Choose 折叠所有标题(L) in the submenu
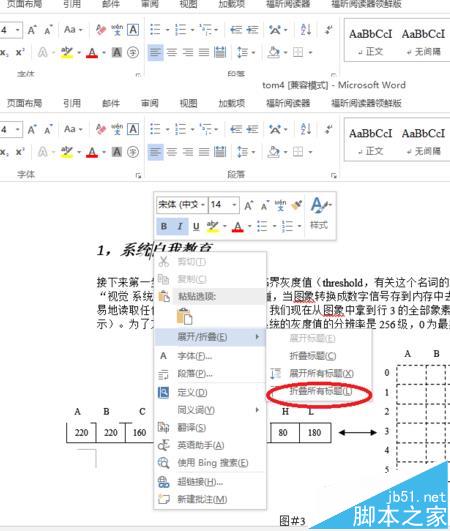The image size is (450, 531). 319,391
